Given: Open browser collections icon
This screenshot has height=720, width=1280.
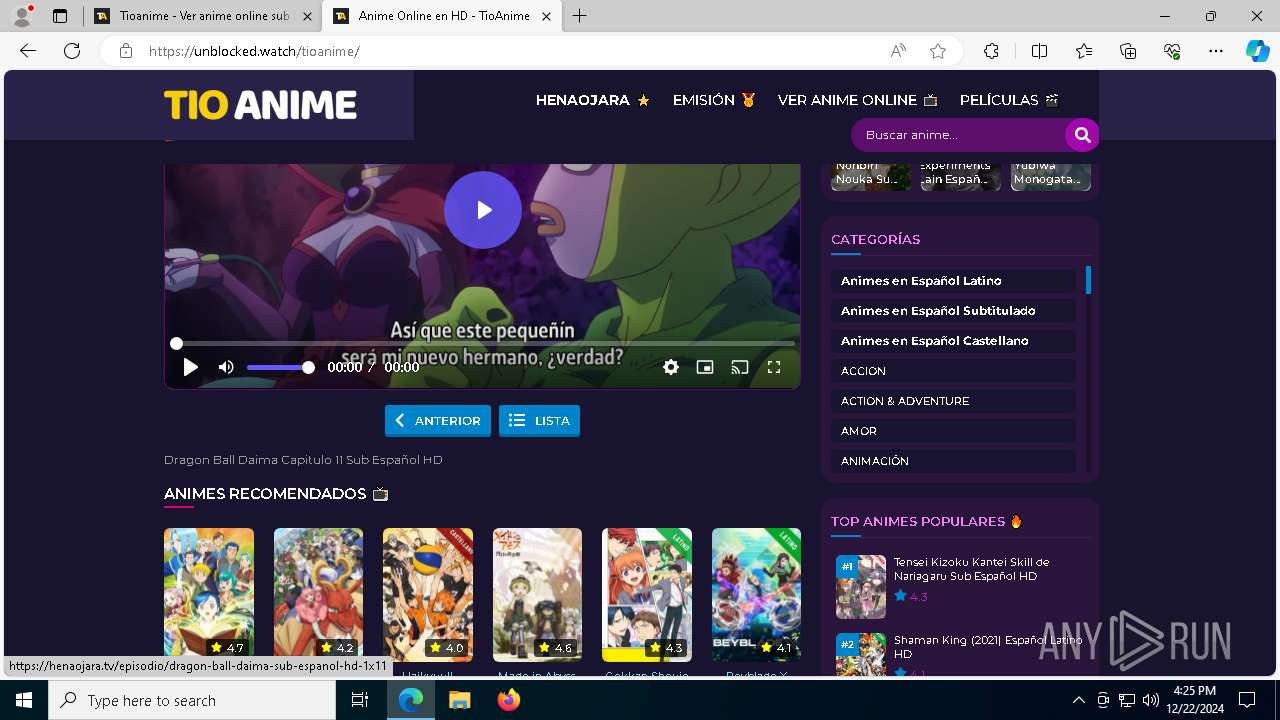Looking at the screenshot, I should [x=1128, y=51].
